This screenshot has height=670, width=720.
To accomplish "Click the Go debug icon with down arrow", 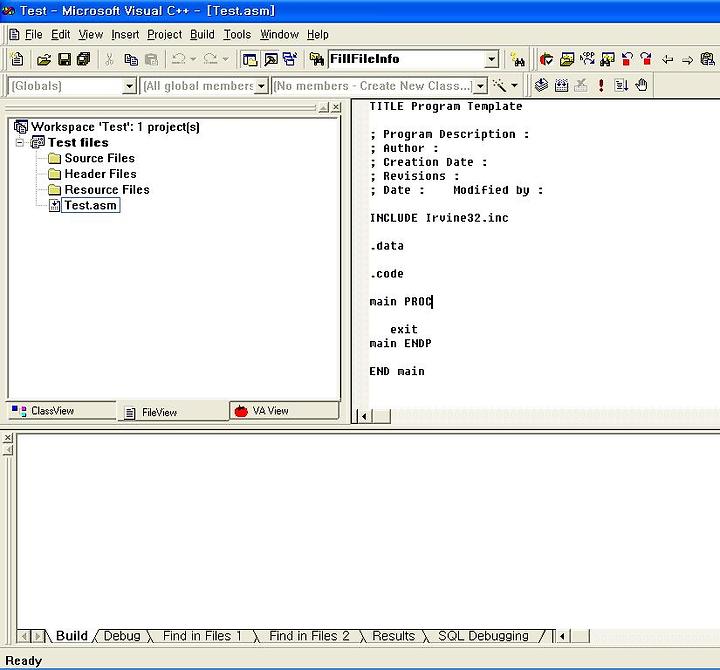I will [621, 85].
